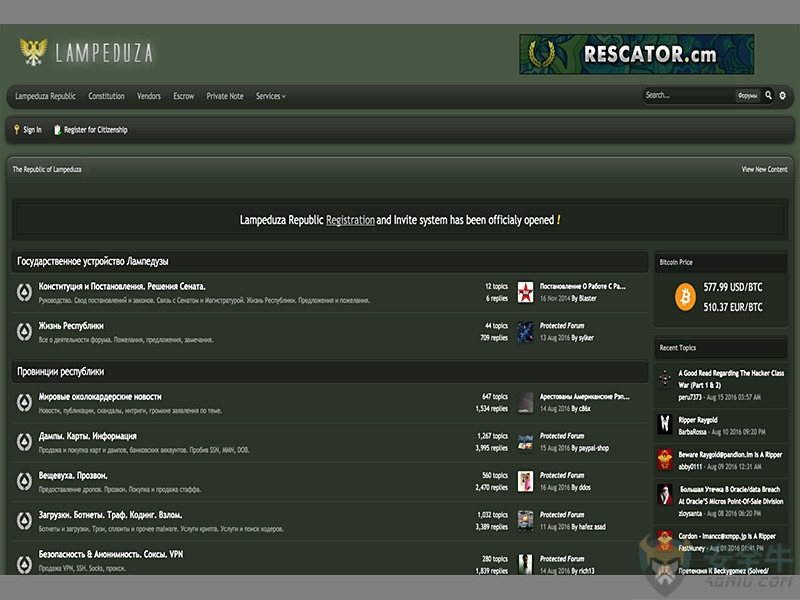Image resolution: width=800 pixels, height=600 pixels.
Task: Select the Private Note menu item
Action: [225, 96]
